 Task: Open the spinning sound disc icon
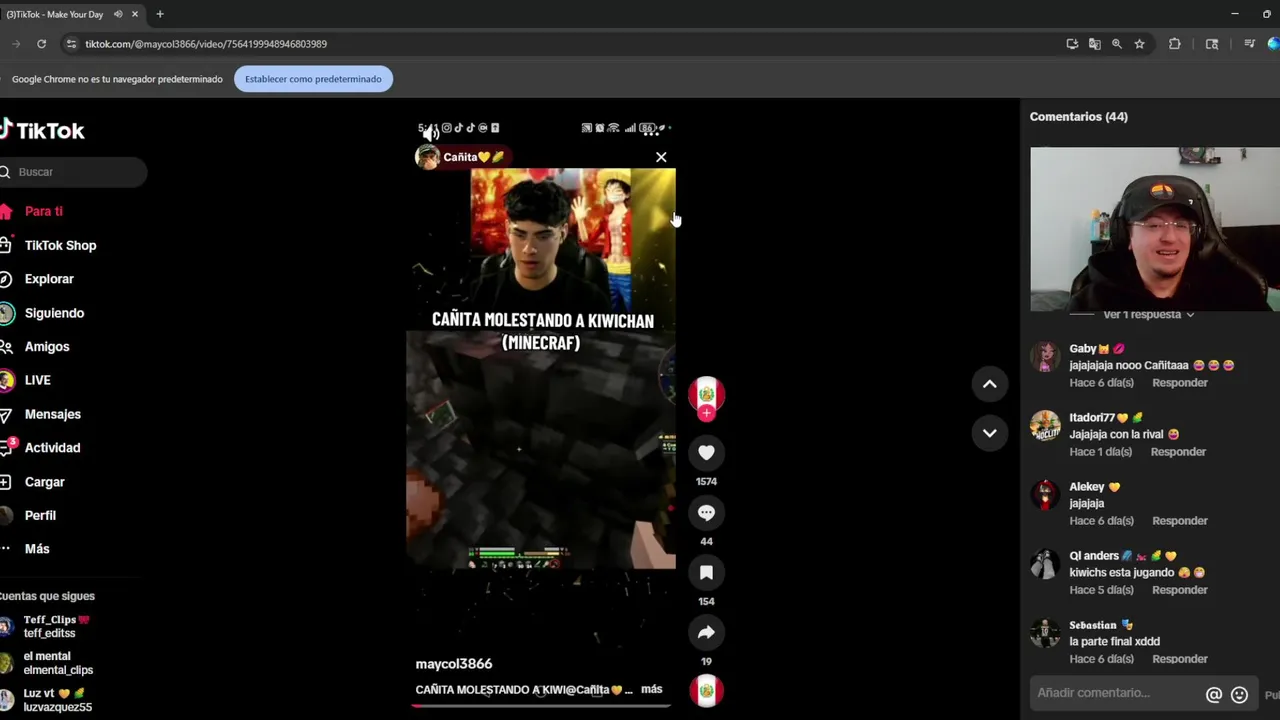pos(706,691)
